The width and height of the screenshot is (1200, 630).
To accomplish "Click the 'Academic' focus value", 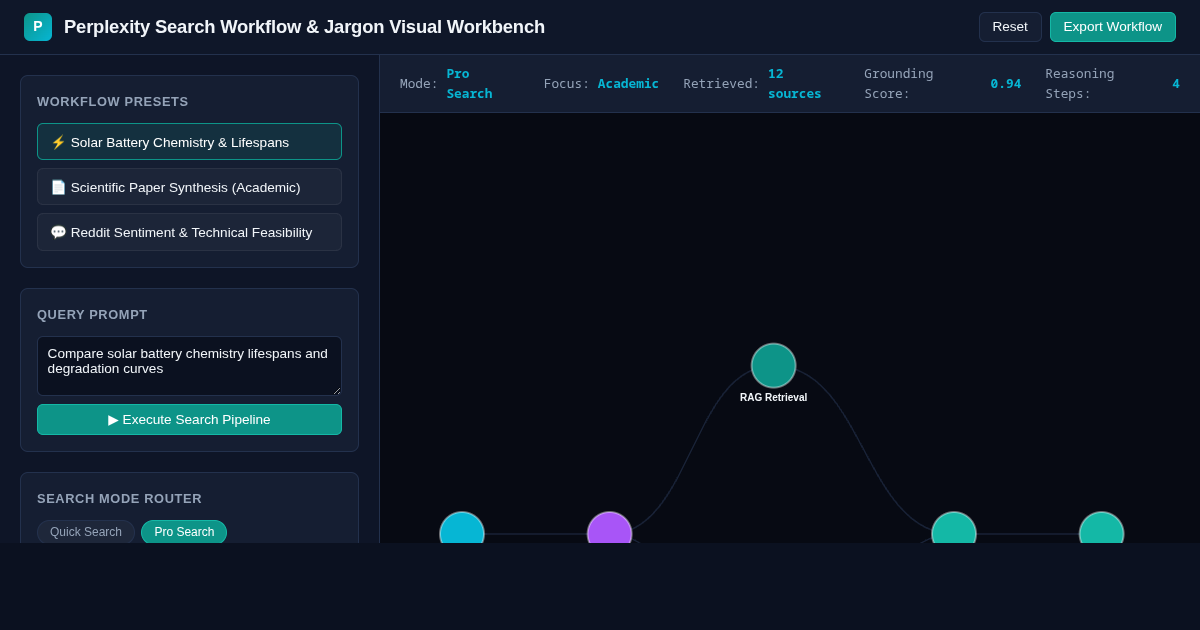I will click(628, 84).
